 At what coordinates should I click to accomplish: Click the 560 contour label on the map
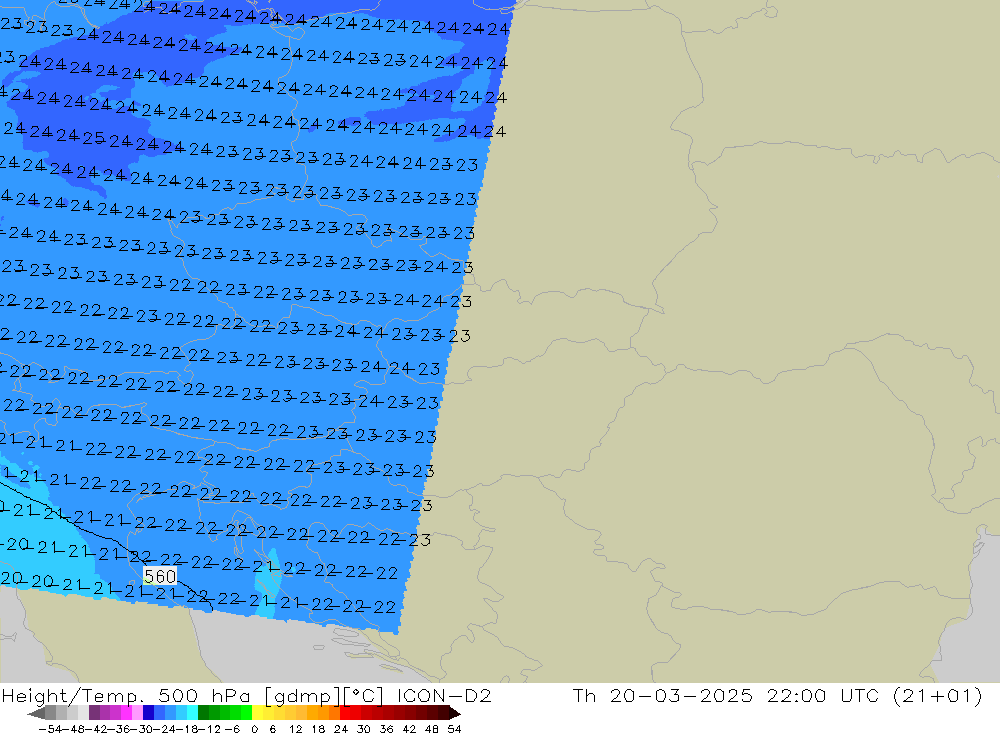(160, 577)
